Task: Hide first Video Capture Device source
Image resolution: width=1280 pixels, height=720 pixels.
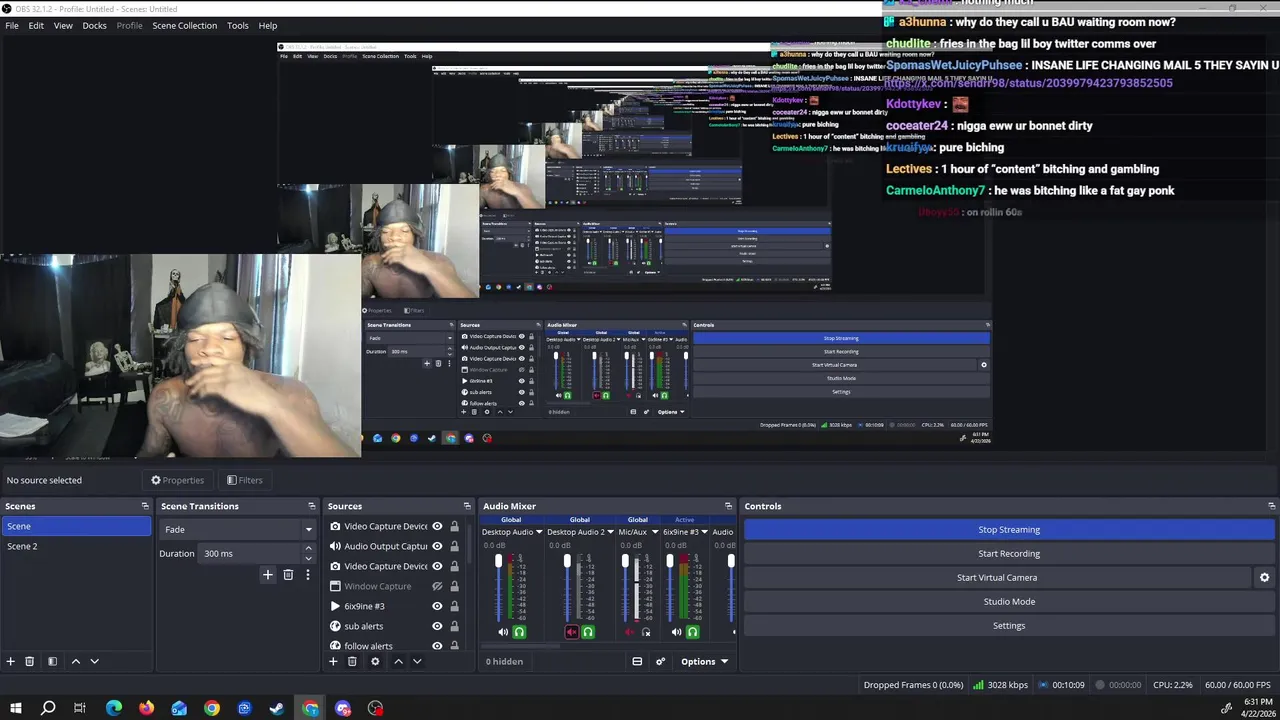Action: click(437, 526)
